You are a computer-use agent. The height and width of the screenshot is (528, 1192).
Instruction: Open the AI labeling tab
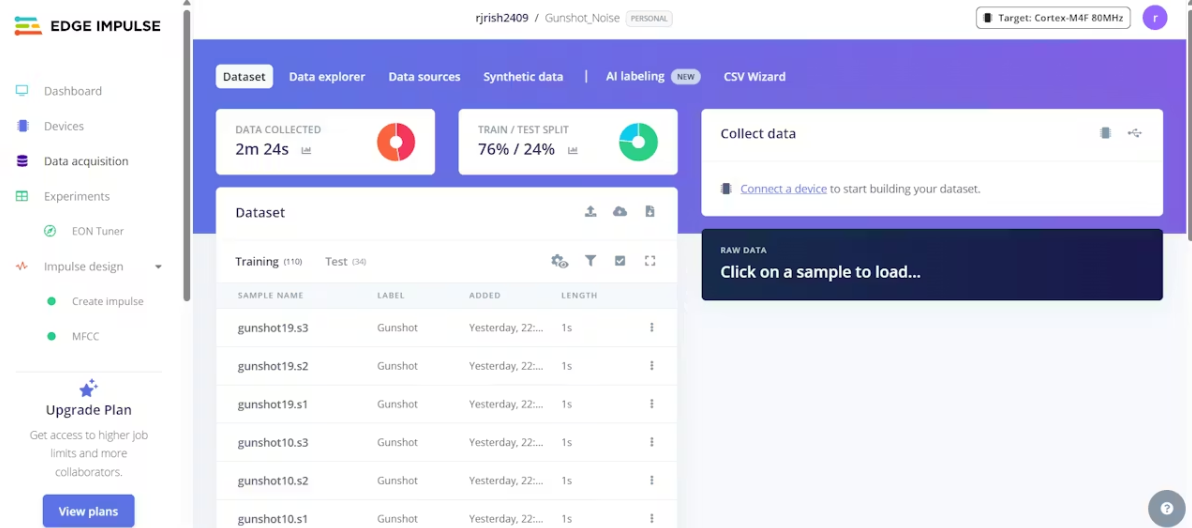coord(652,77)
